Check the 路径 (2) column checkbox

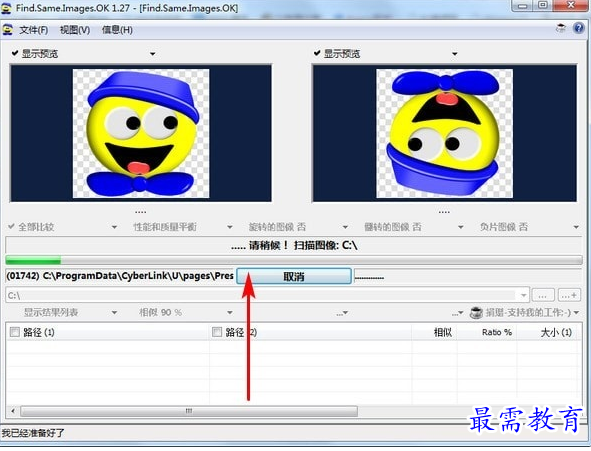(217, 332)
